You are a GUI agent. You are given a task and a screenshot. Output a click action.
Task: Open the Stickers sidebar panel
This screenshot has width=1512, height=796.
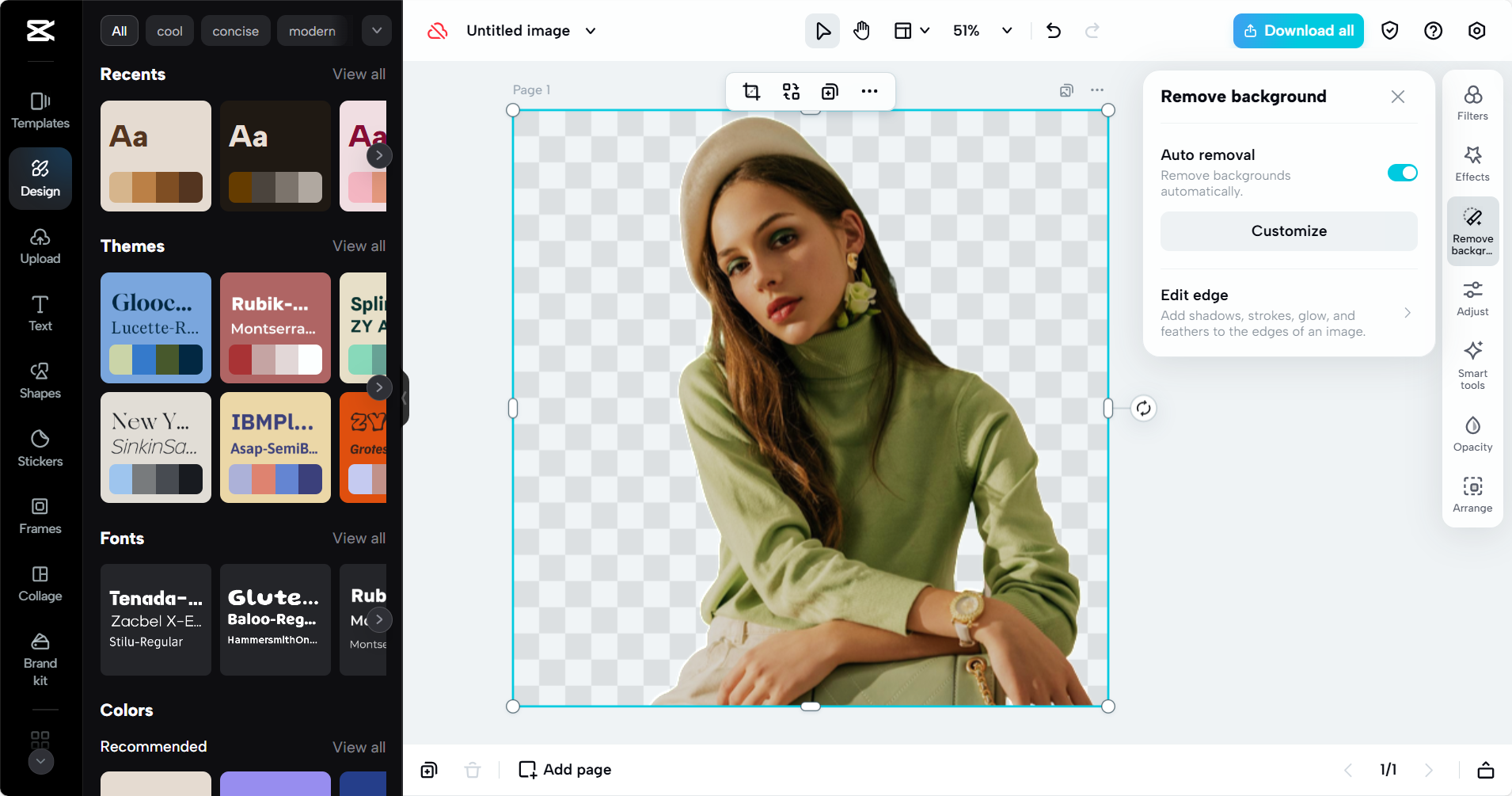[x=40, y=448]
